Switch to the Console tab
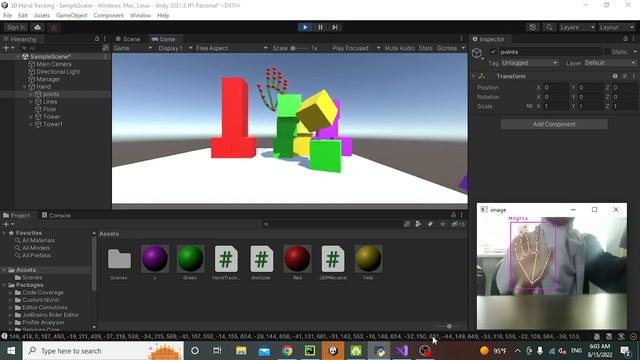This screenshot has height=360, width=640. (x=56, y=215)
